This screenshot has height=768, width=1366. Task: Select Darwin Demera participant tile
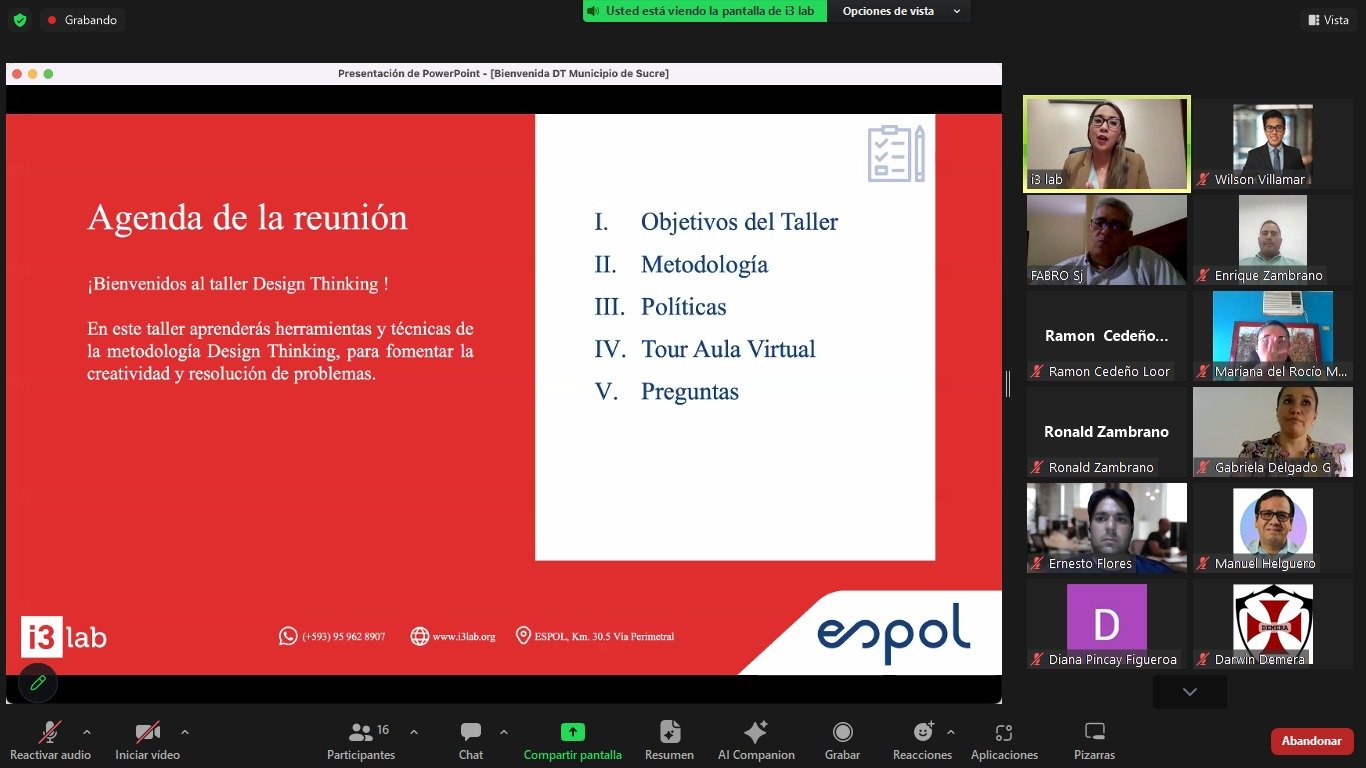click(1273, 624)
